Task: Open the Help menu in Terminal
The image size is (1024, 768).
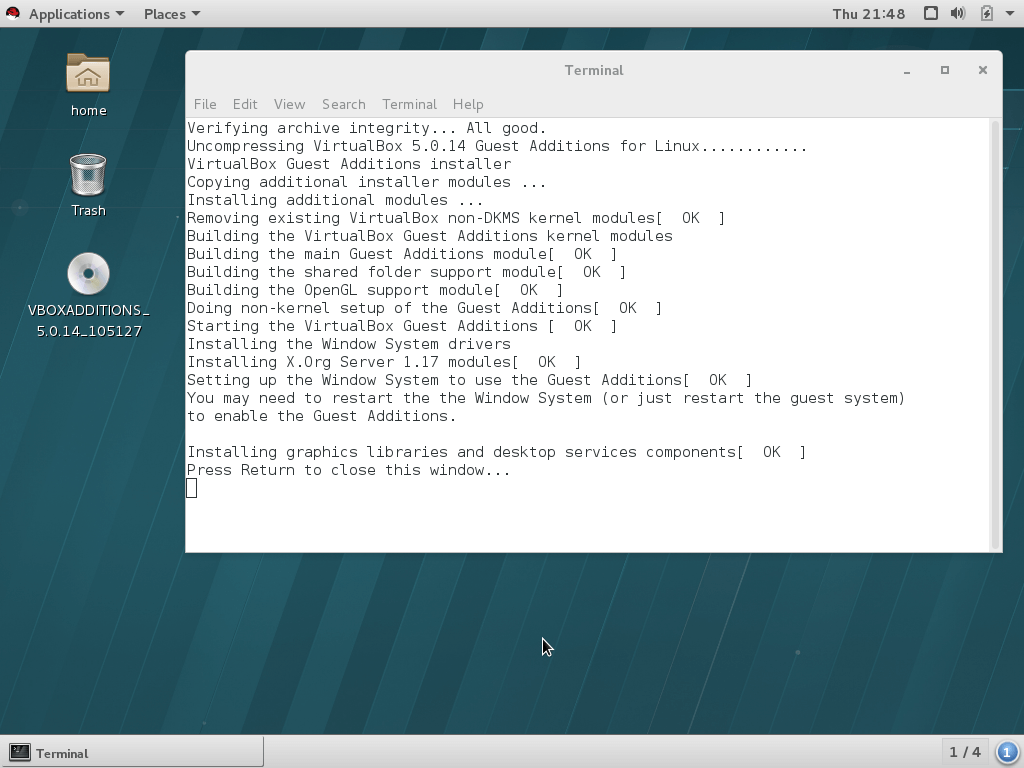Action: (468, 104)
